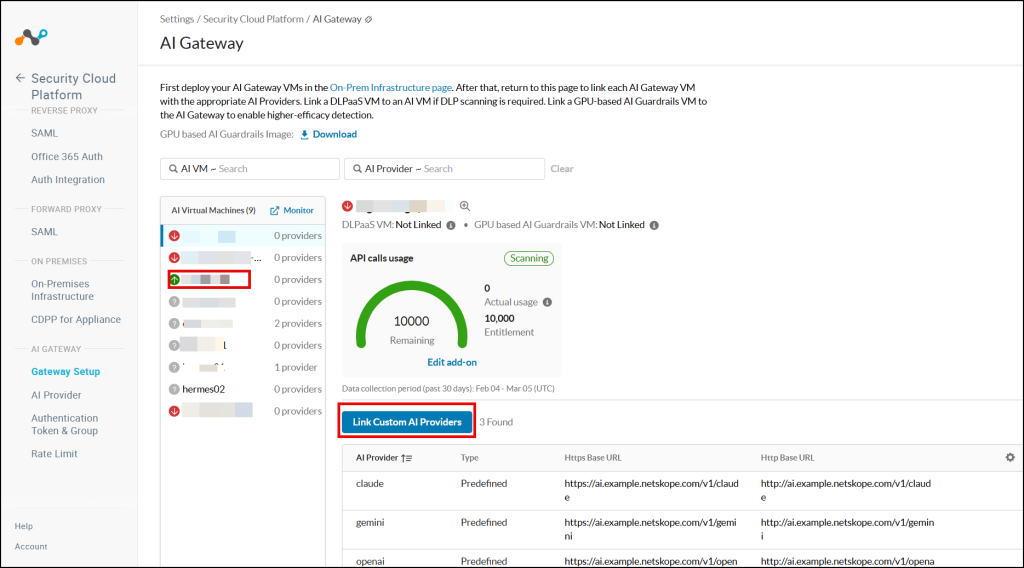The height and width of the screenshot is (568, 1024).
Task: Open Auth Integration menu item
Action: (x=68, y=180)
